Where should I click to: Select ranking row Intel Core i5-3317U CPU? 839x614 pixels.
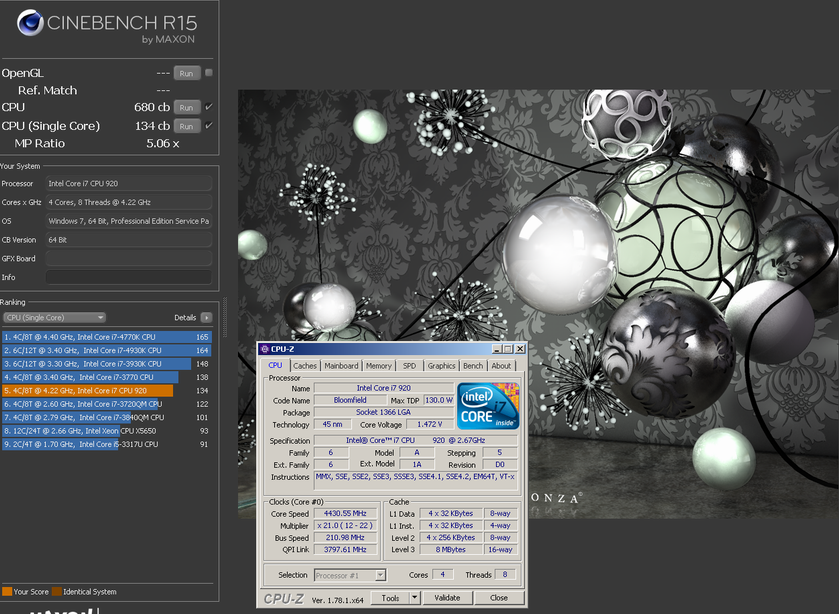(x=106, y=444)
